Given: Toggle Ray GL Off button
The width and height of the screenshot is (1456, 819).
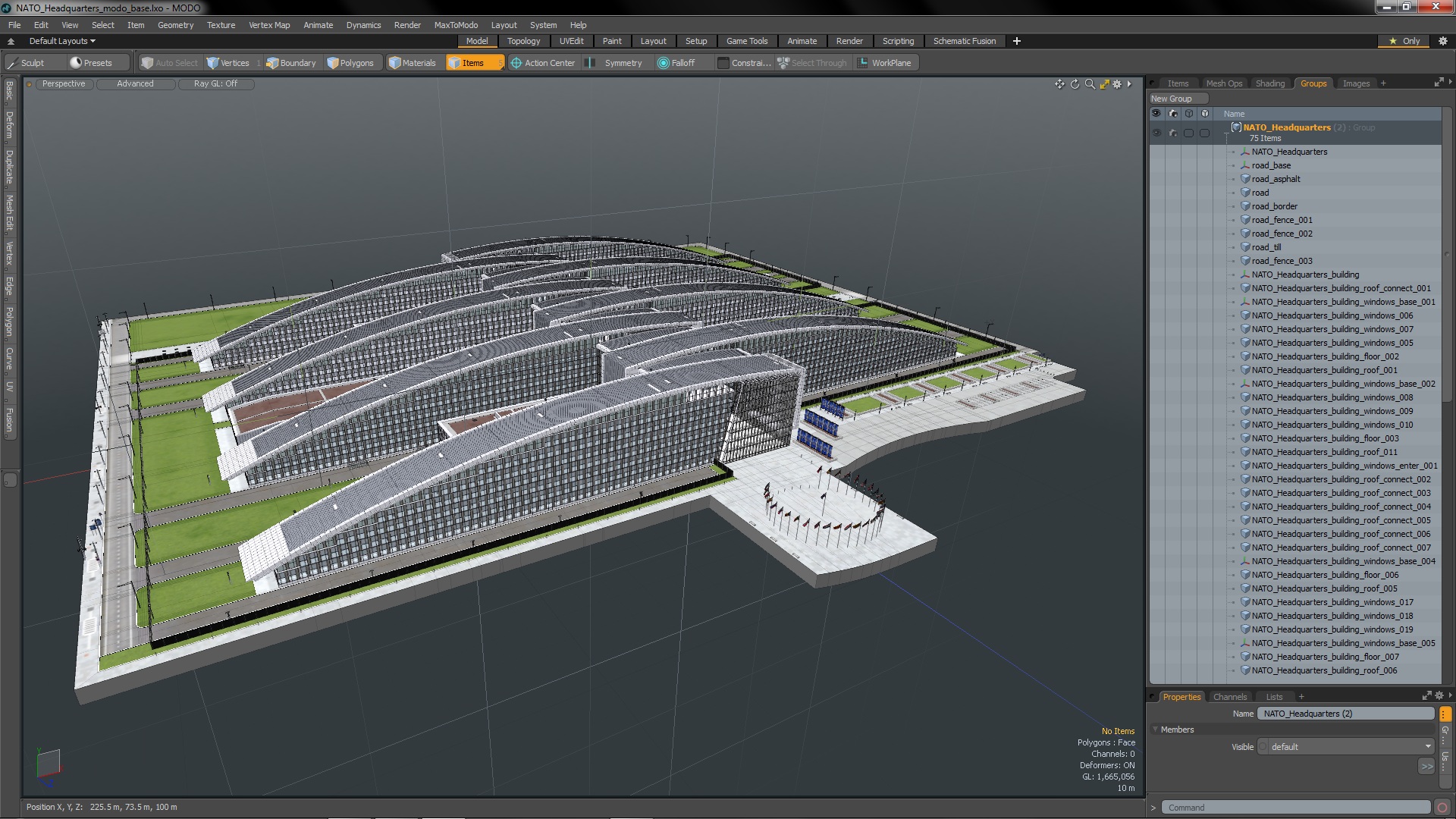Looking at the screenshot, I should point(216,84).
